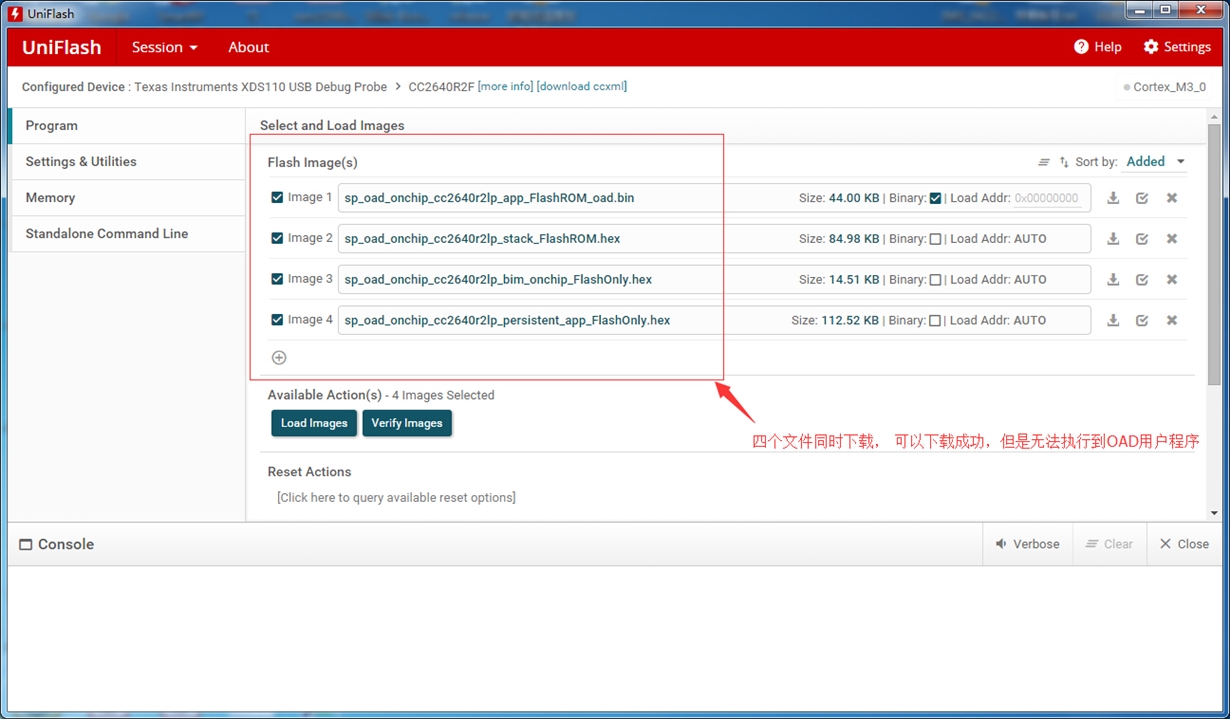Viewport: 1230px width, 719px height.
Task: Click the vertical scrollbar in Program panel
Action: point(1214,255)
